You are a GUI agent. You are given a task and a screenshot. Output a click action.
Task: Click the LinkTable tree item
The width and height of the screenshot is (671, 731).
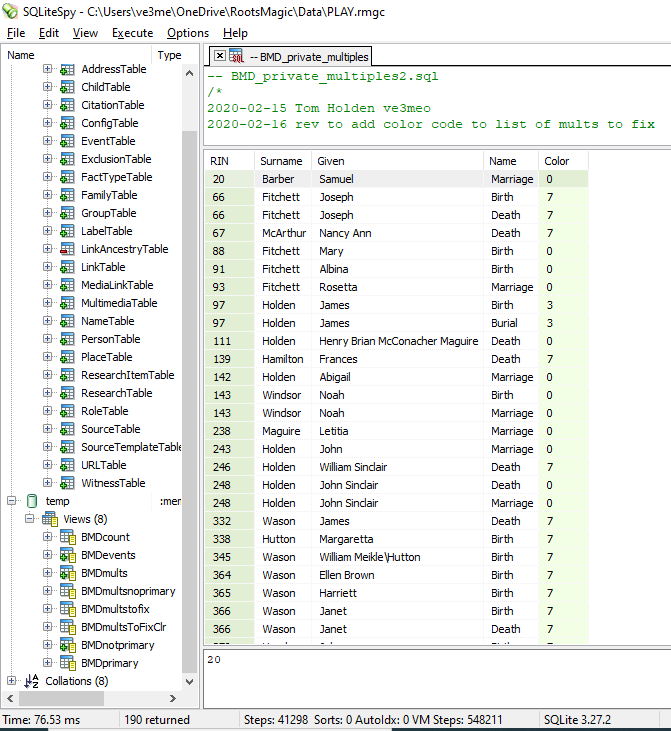(x=103, y=267)
